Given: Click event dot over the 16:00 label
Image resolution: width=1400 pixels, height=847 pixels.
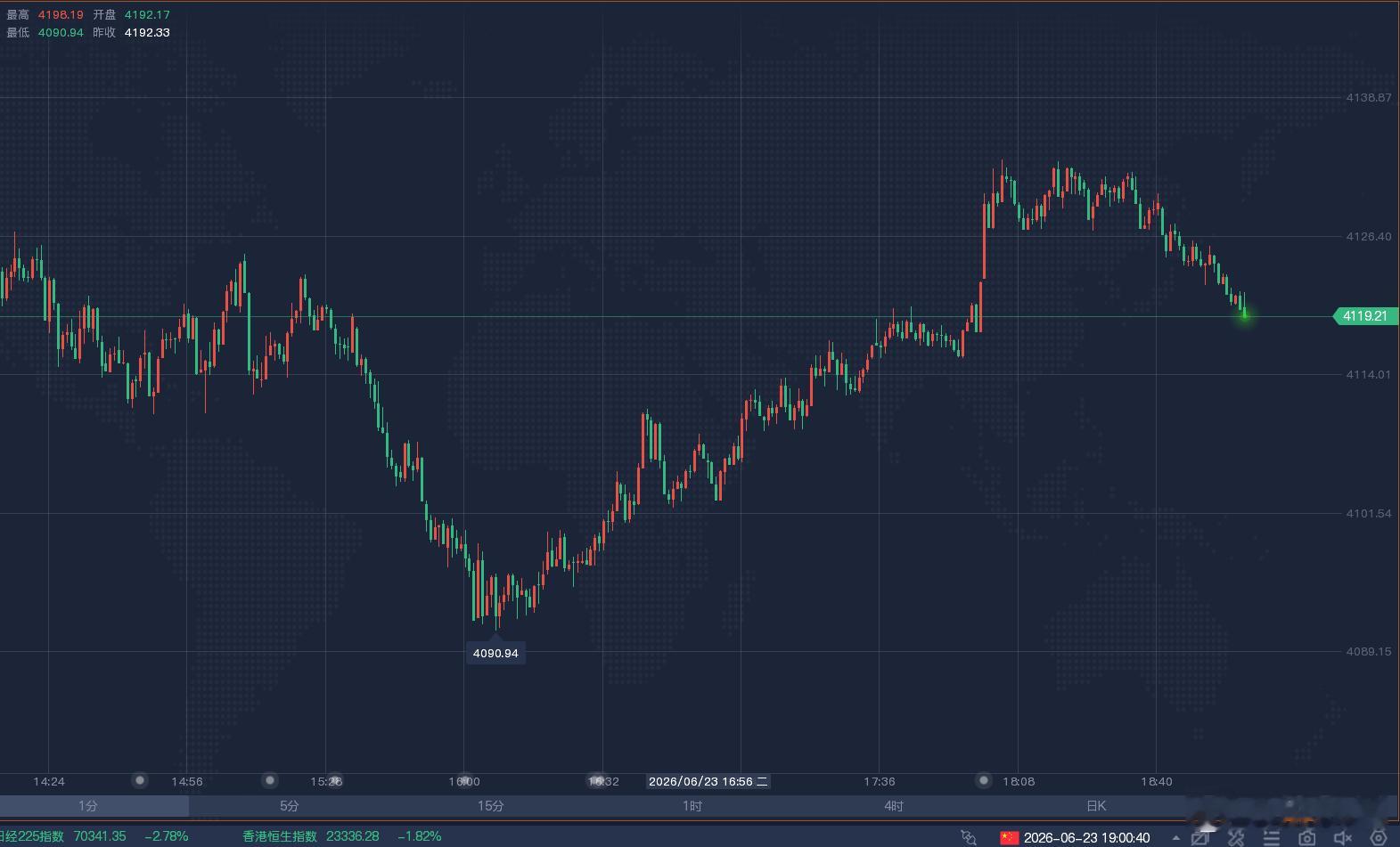Looking at the screenshot, I should [x=464, y=780].
